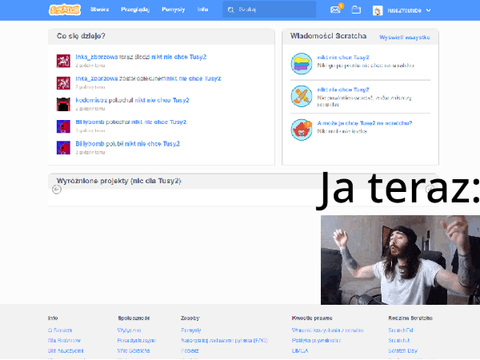Open 'ScratchJr' footer link
The image size is (480, 360).
pyautogui.click(x=399, y=341)
